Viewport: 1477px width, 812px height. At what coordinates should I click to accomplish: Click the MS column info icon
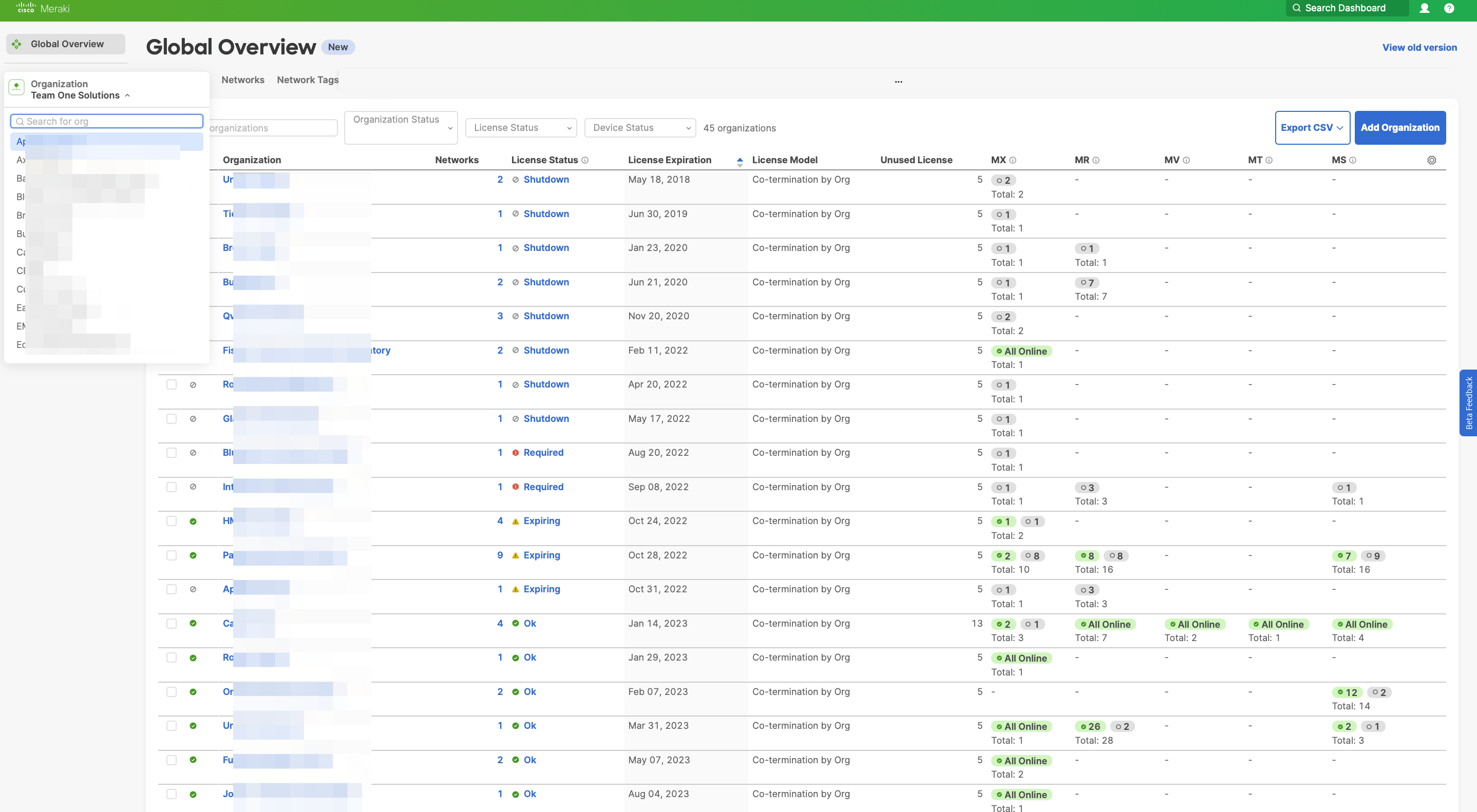point(1353,160)
